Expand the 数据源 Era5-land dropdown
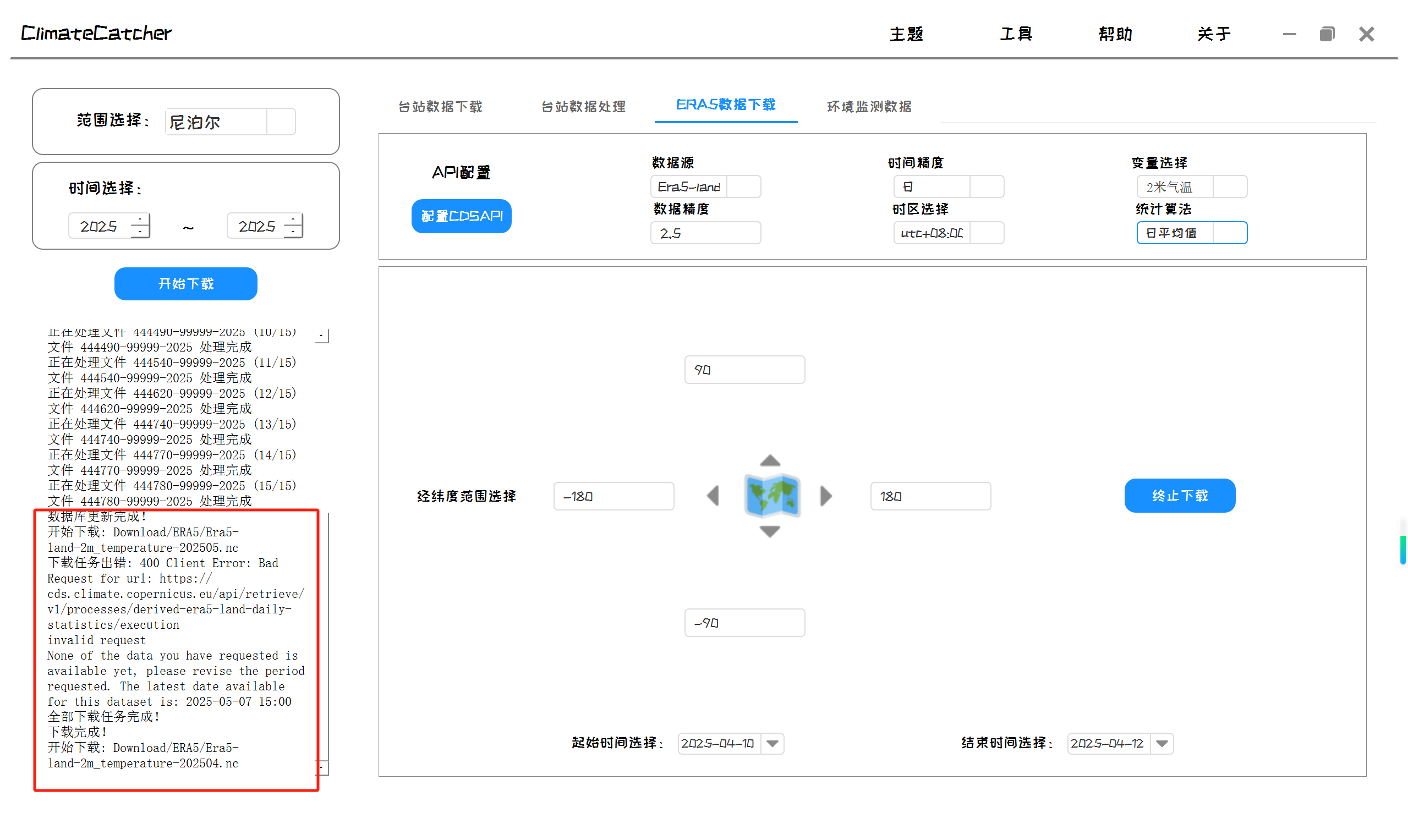The height and width of the screenshot is (840, 1408). pyautogui.click(x=743, y=187)
